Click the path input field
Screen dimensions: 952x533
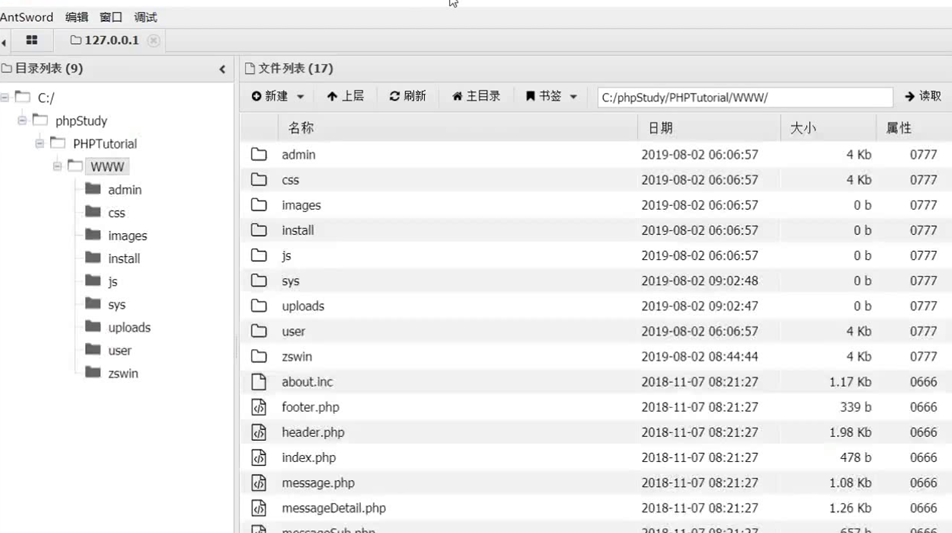[745, 97]
